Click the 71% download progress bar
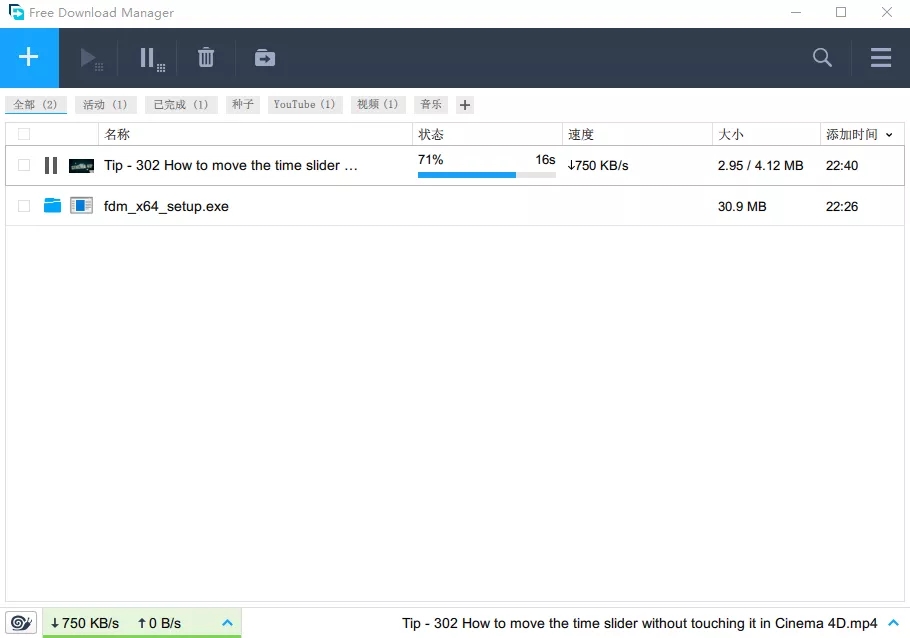The image size is (910, 638). [x=486, y=175]
